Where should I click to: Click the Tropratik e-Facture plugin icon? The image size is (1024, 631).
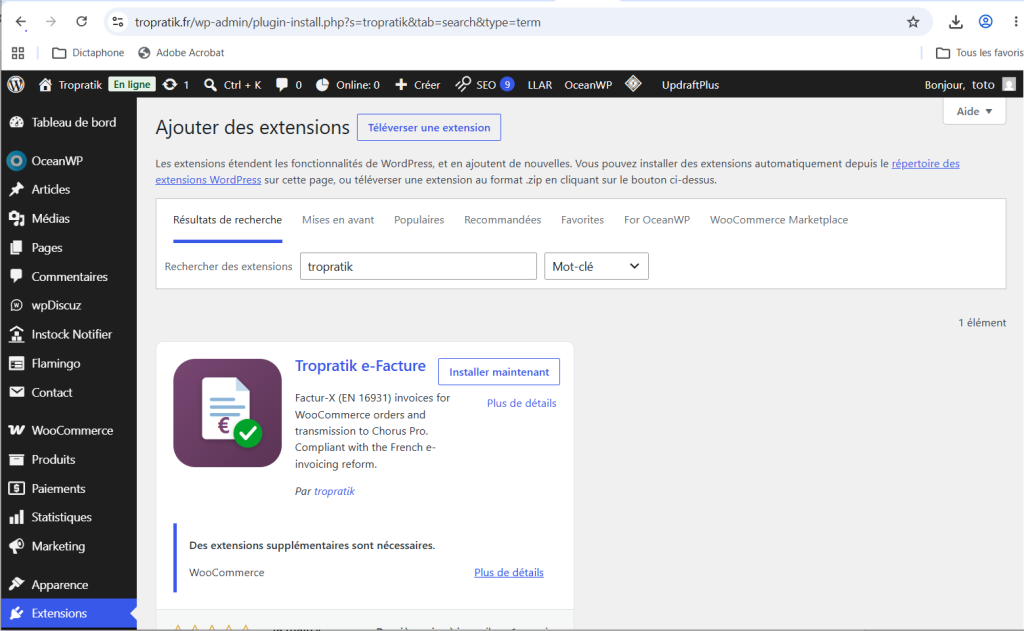pos(227,413)
